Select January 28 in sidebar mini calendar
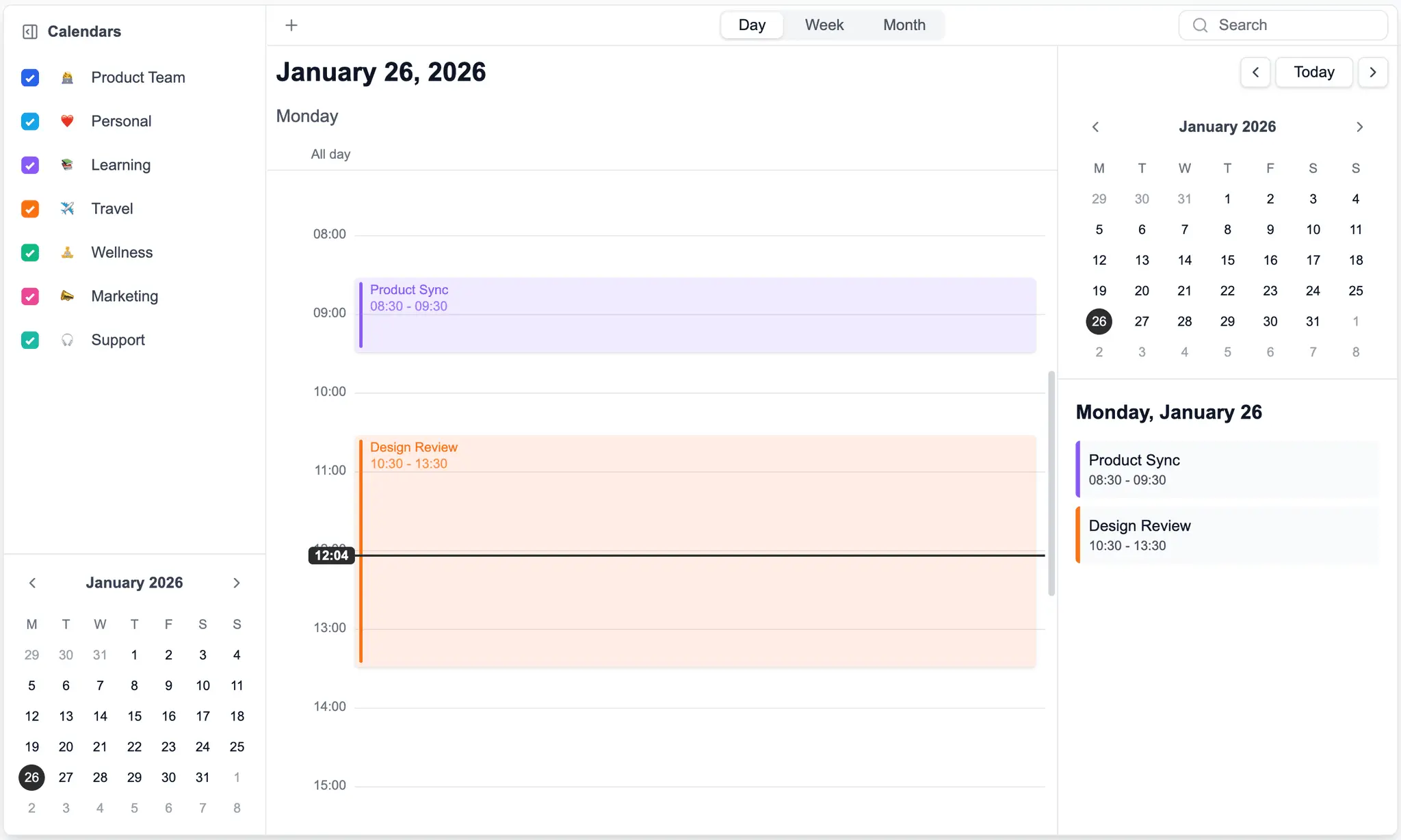This screenshot has height=840, width=1401. pos(100,778)
